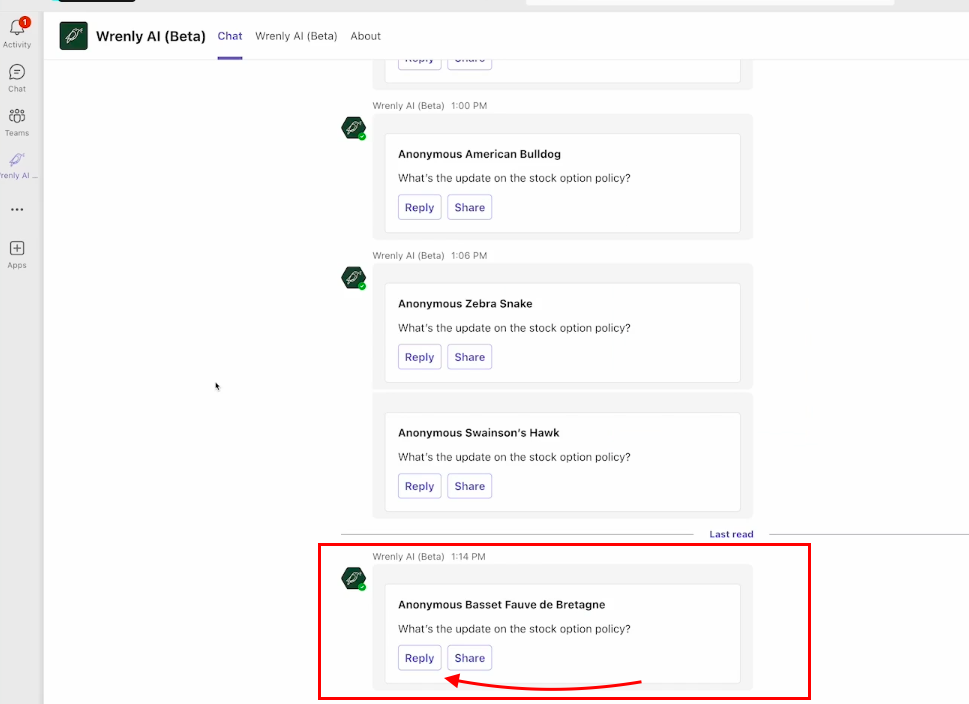Click the Wrenly AI header logo

[74, 36]
